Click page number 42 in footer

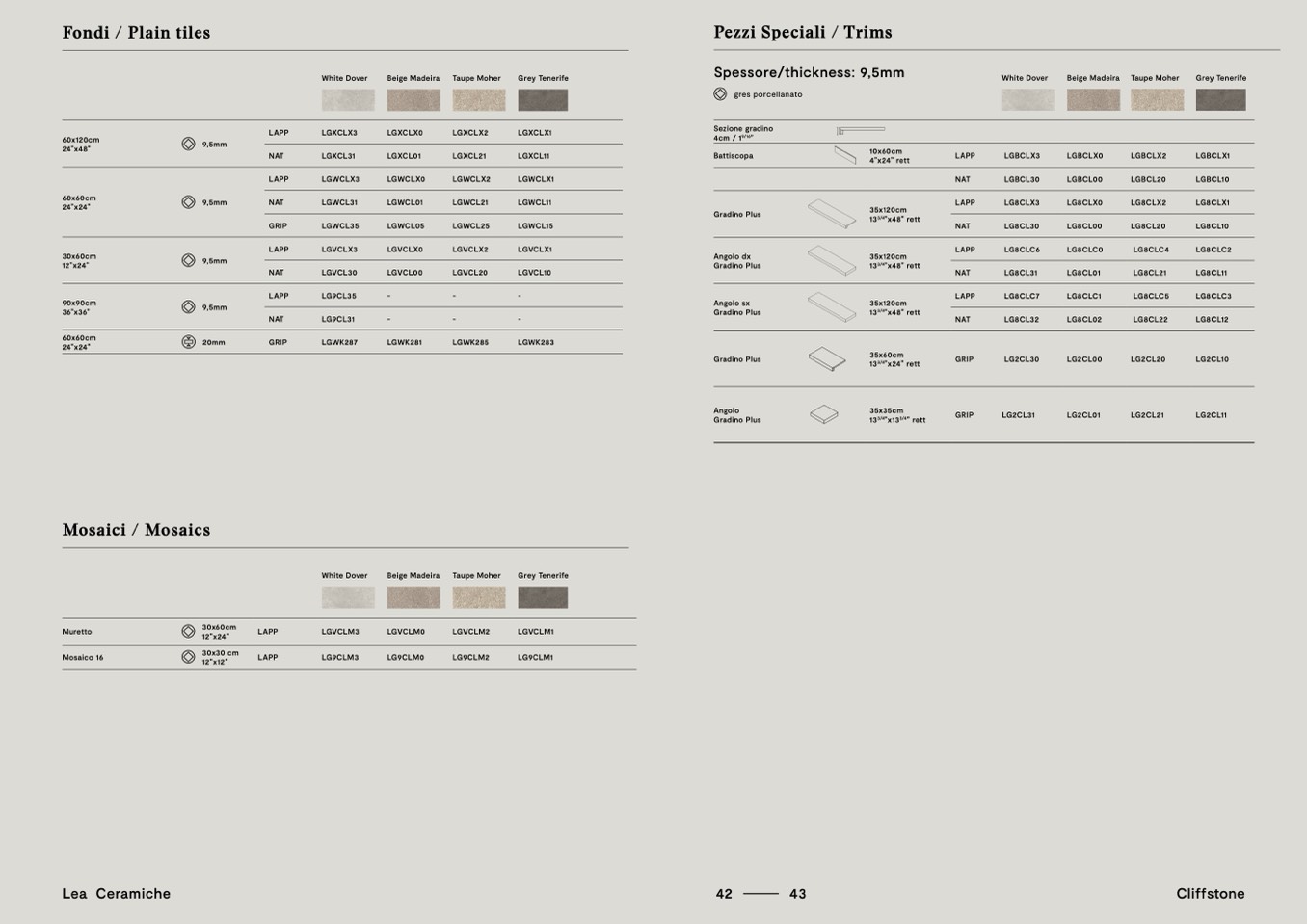click(x=724, y=894)
